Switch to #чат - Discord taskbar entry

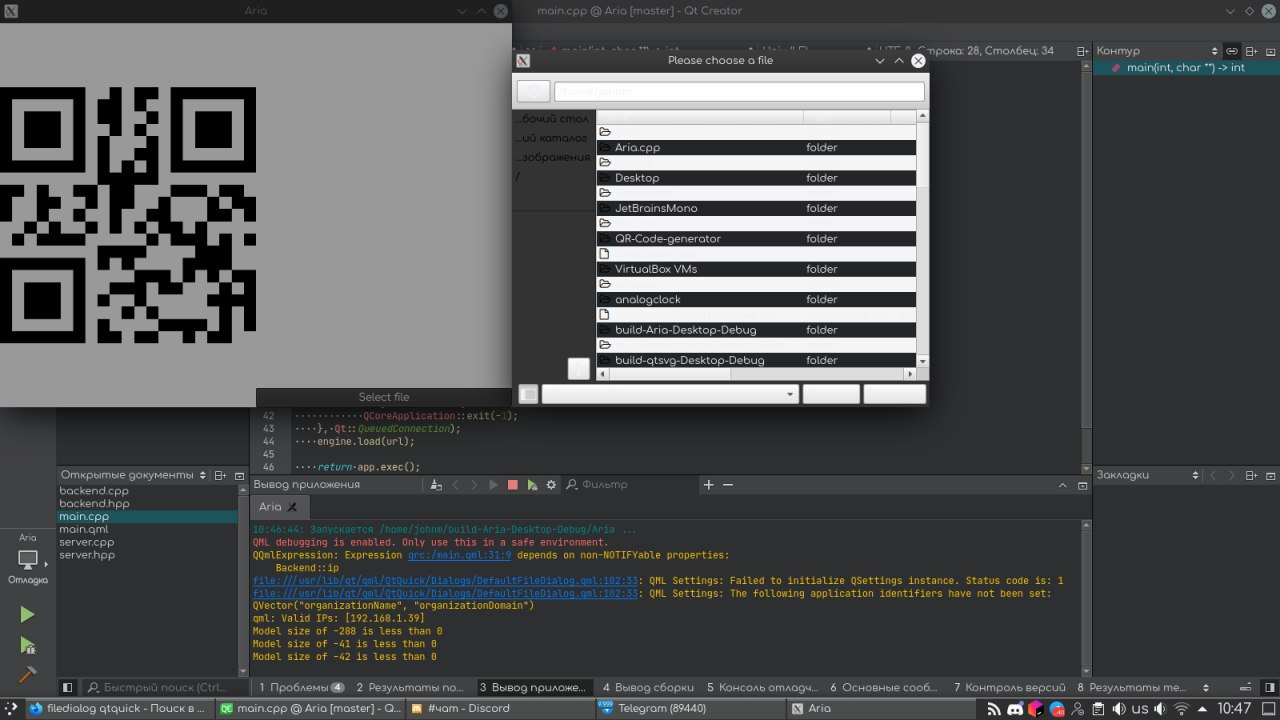tap(499, 708)
